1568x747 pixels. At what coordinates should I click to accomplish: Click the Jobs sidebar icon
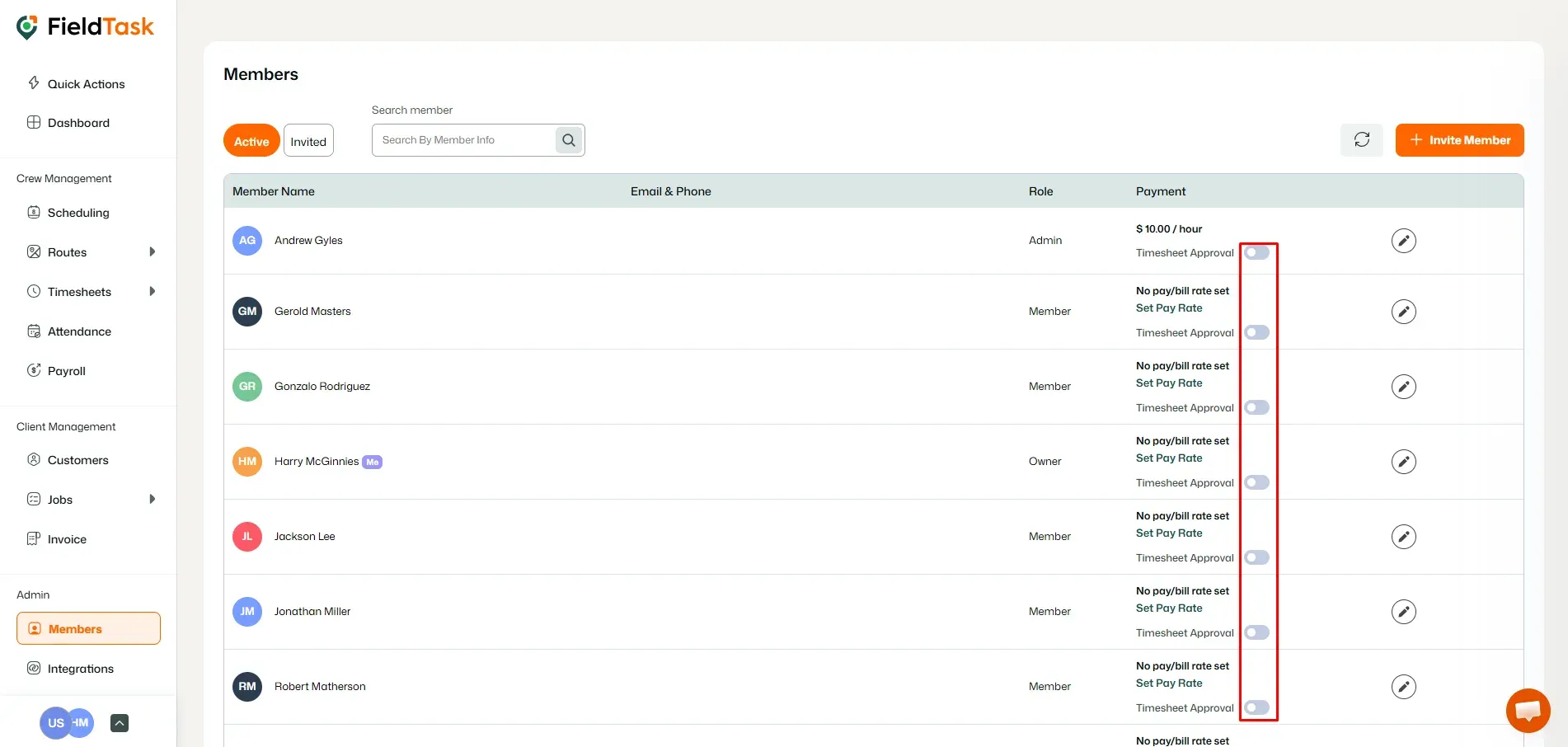pyautogui.click(x=34, y=499)
